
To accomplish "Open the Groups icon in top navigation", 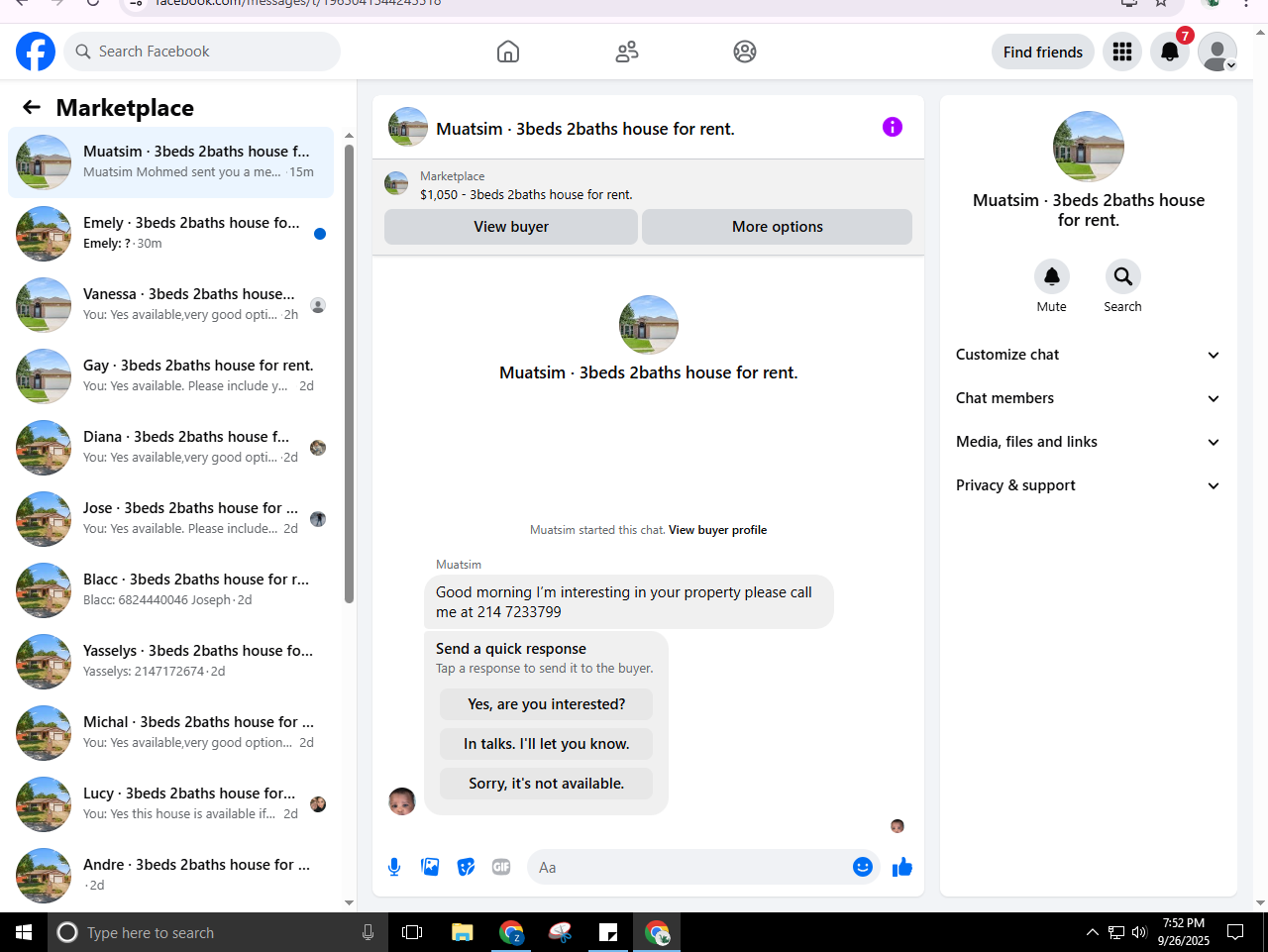I will coord(745,52).
